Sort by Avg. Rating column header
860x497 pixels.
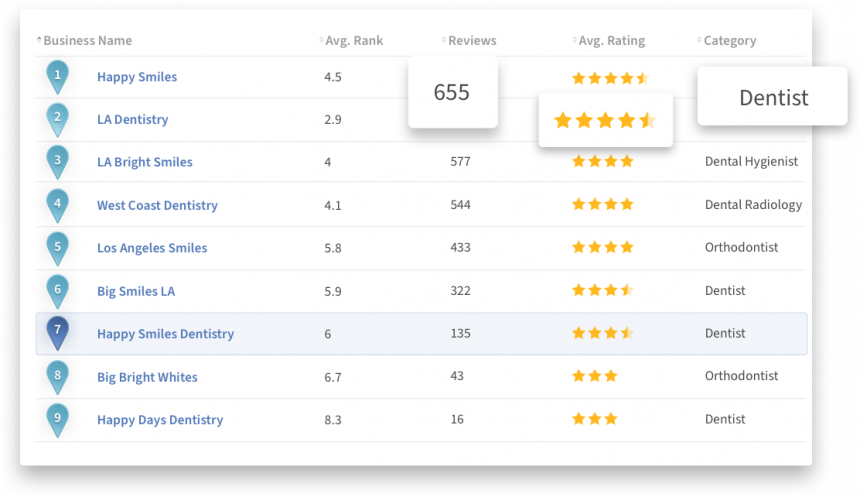[611, 41]
